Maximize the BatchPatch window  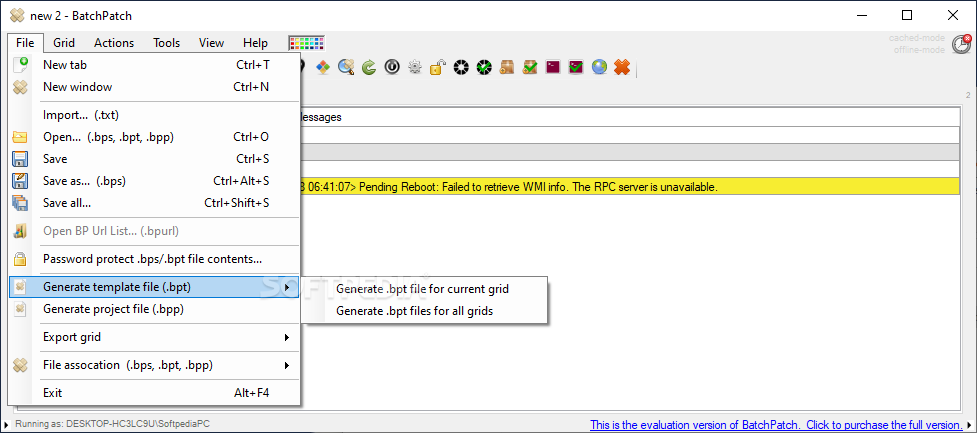click(907, 16)
